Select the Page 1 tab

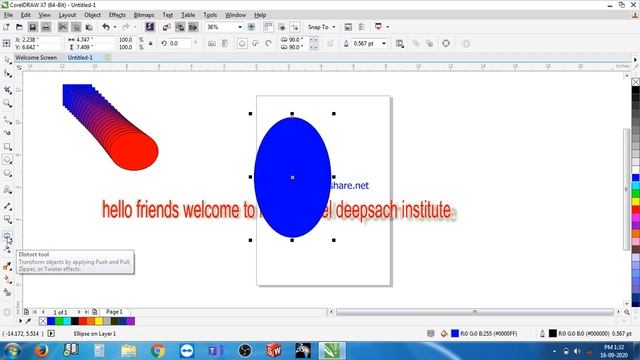[x=114, y=312]
